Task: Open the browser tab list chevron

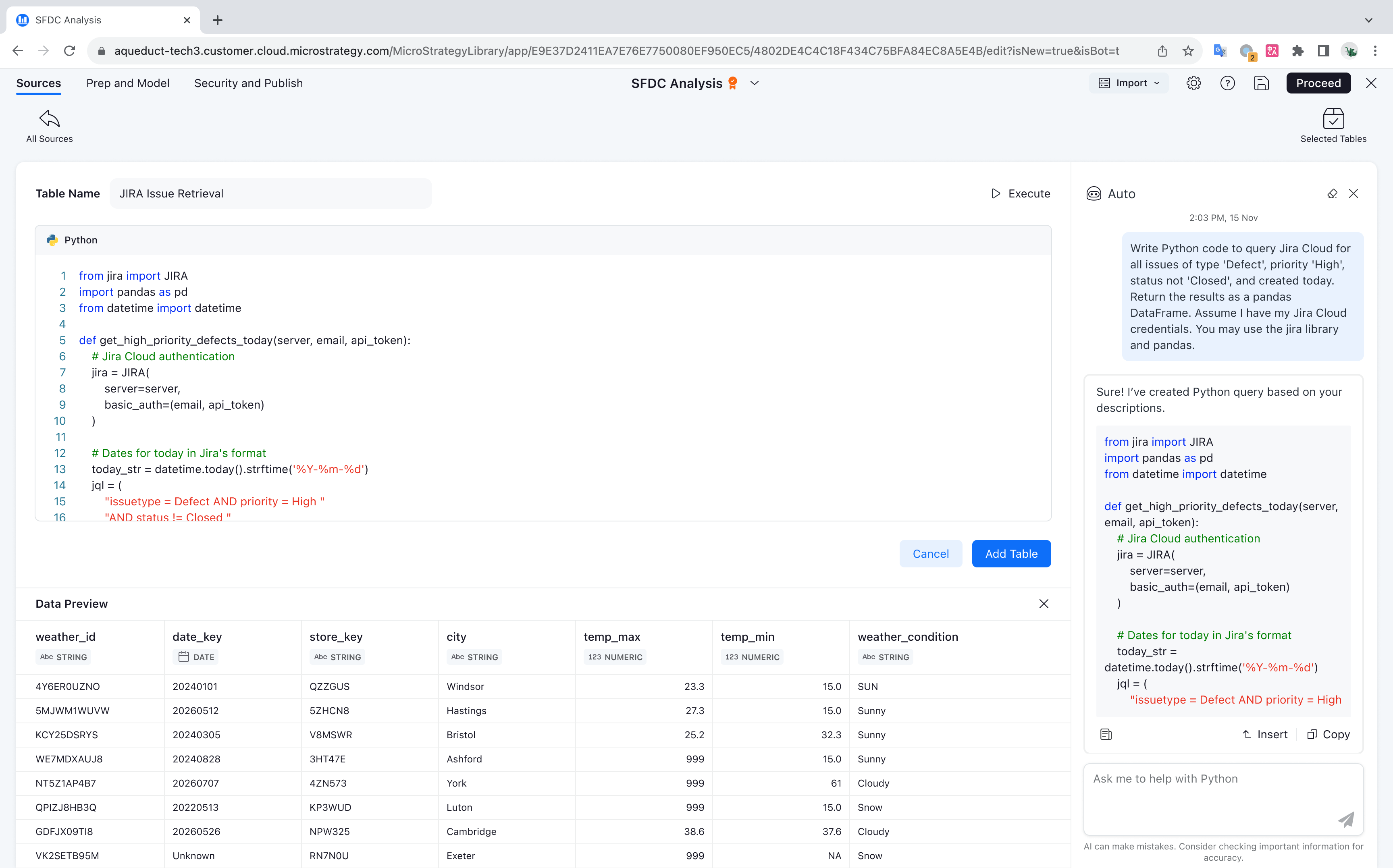Action: (x=1368, y=20)
